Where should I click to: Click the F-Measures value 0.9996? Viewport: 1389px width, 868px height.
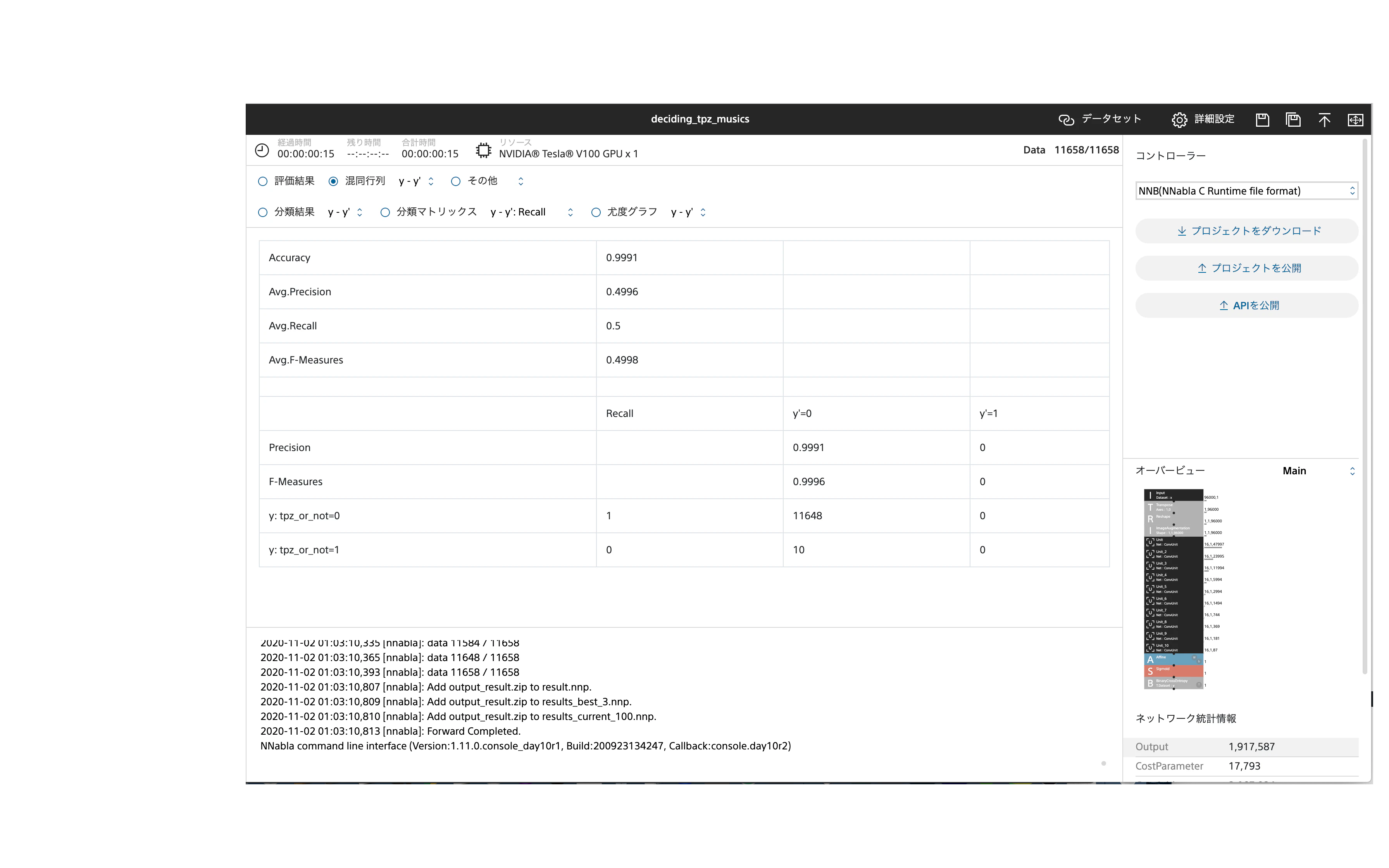(x=809, y=482)
